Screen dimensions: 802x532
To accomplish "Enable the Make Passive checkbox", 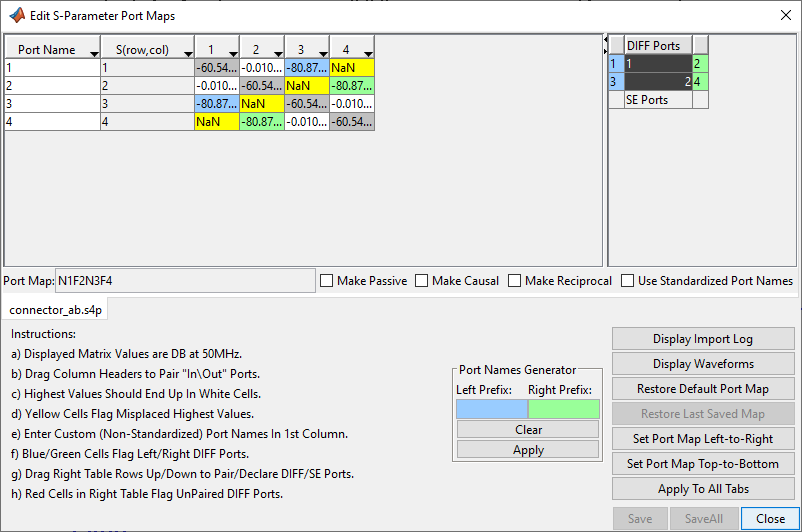I will (x=327, y=281).
